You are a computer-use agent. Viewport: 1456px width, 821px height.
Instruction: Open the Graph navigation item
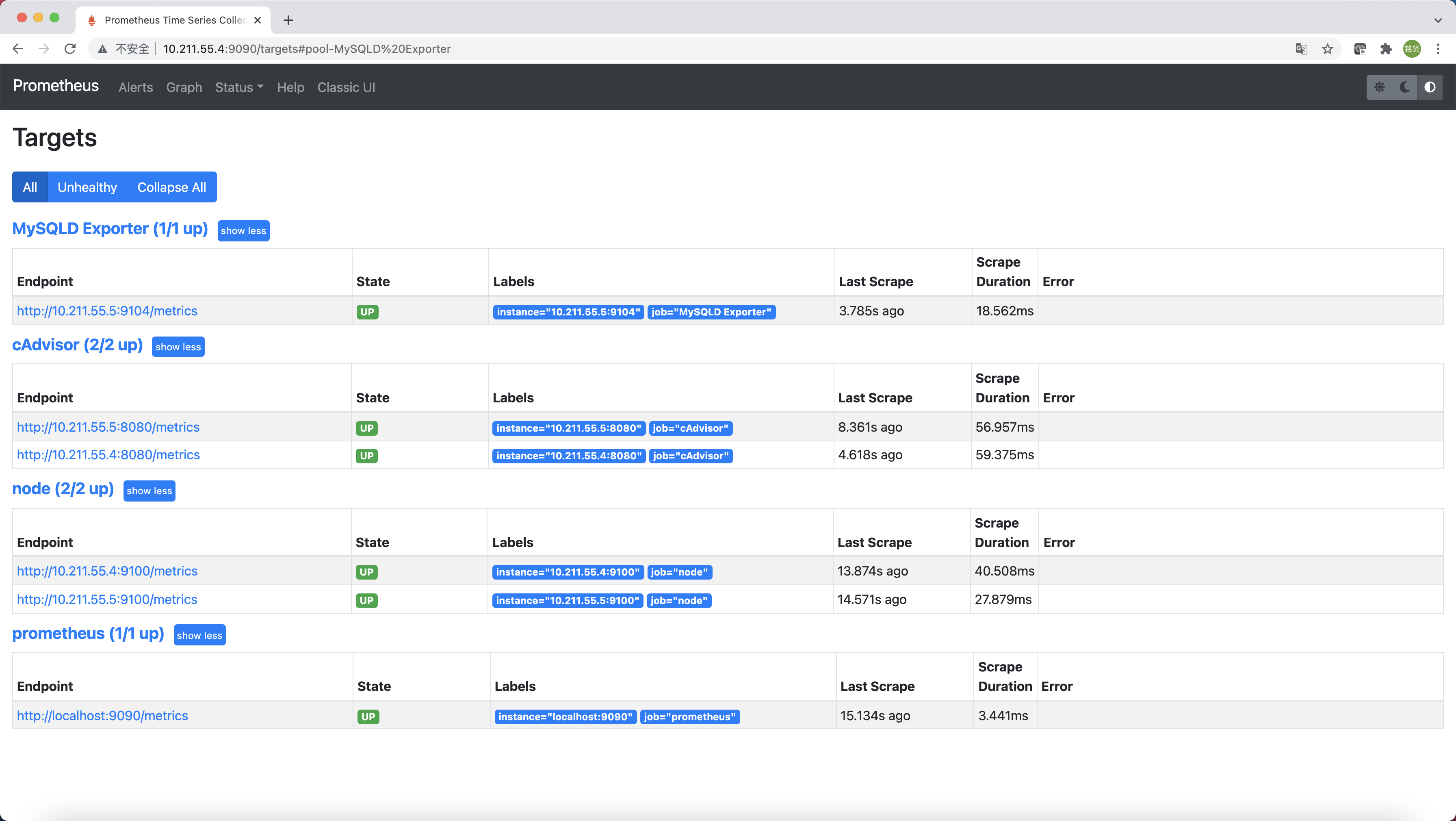click(x=184, y=87)
